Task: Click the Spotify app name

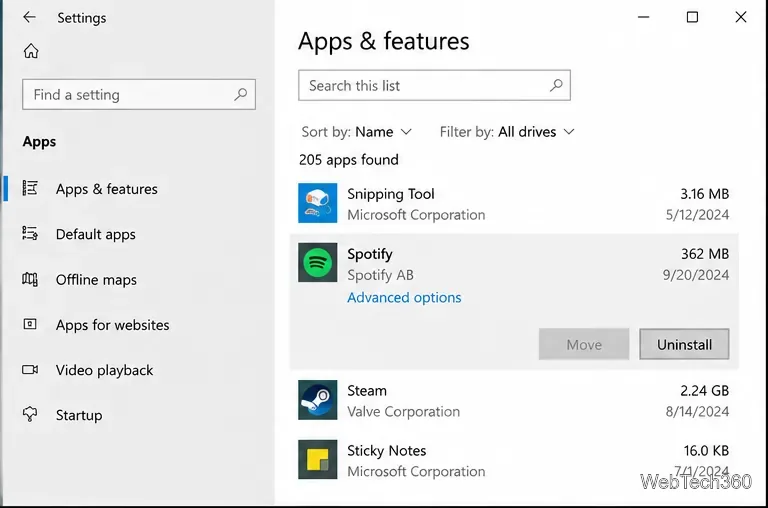Action: point(370,254)
